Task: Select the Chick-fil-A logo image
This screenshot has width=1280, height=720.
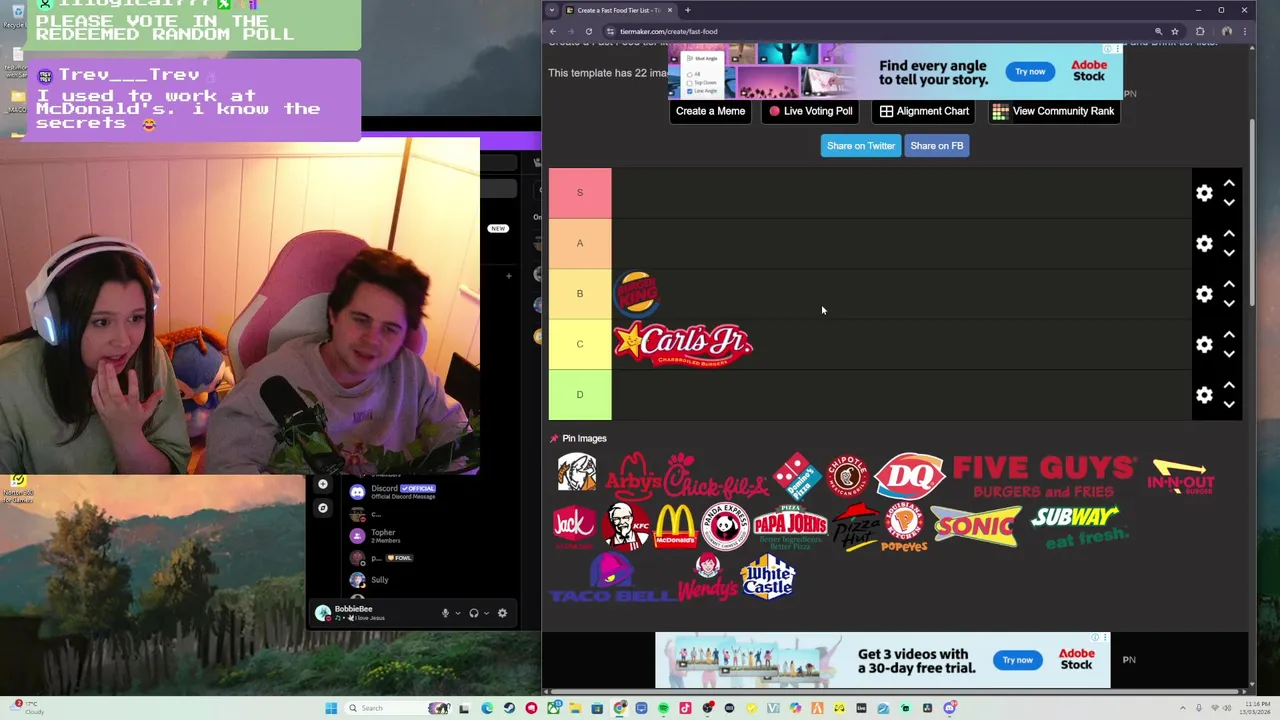Action: tap(716, 475)
